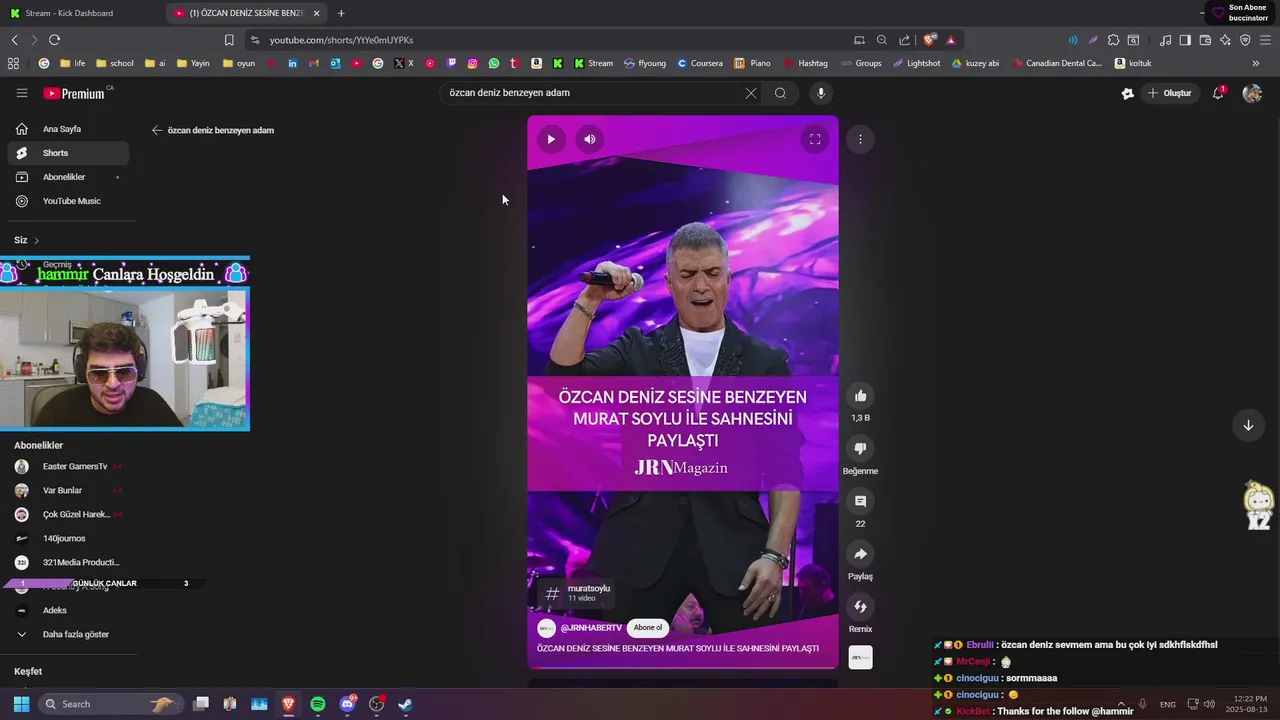Open the browser extensions puzzle icon
This screenshot has height=720, width=1280.
[x=1113, y=40]
